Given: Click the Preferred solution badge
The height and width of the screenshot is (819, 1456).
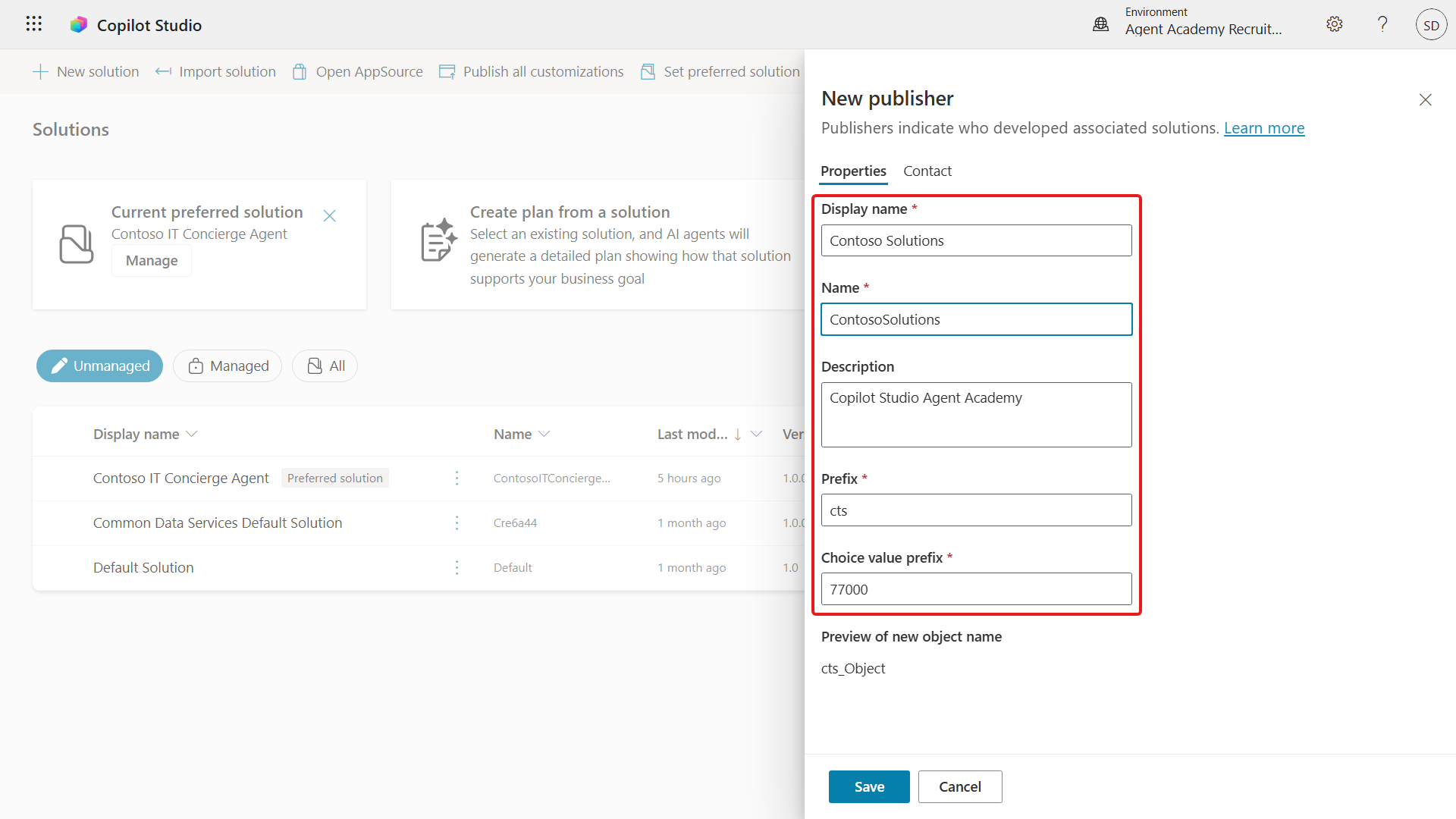Looking at the screenshot, I should click(334, 478).
